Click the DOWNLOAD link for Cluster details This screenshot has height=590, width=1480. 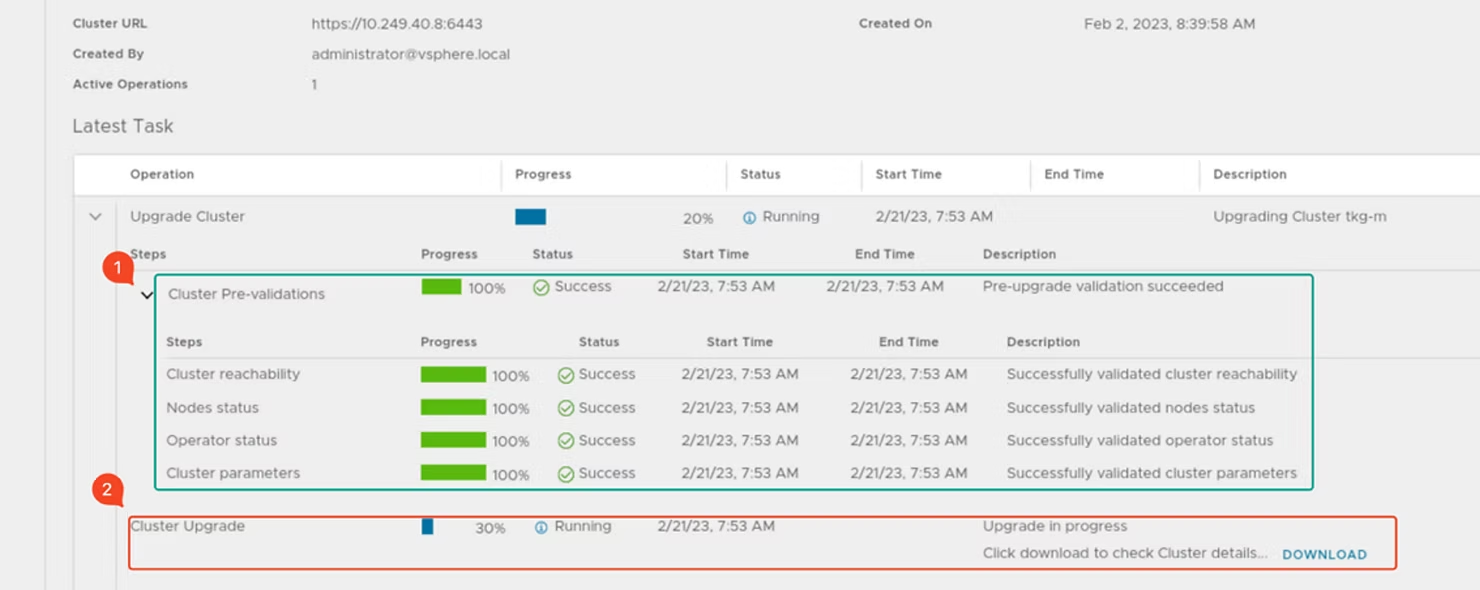tap(1324, 554)
